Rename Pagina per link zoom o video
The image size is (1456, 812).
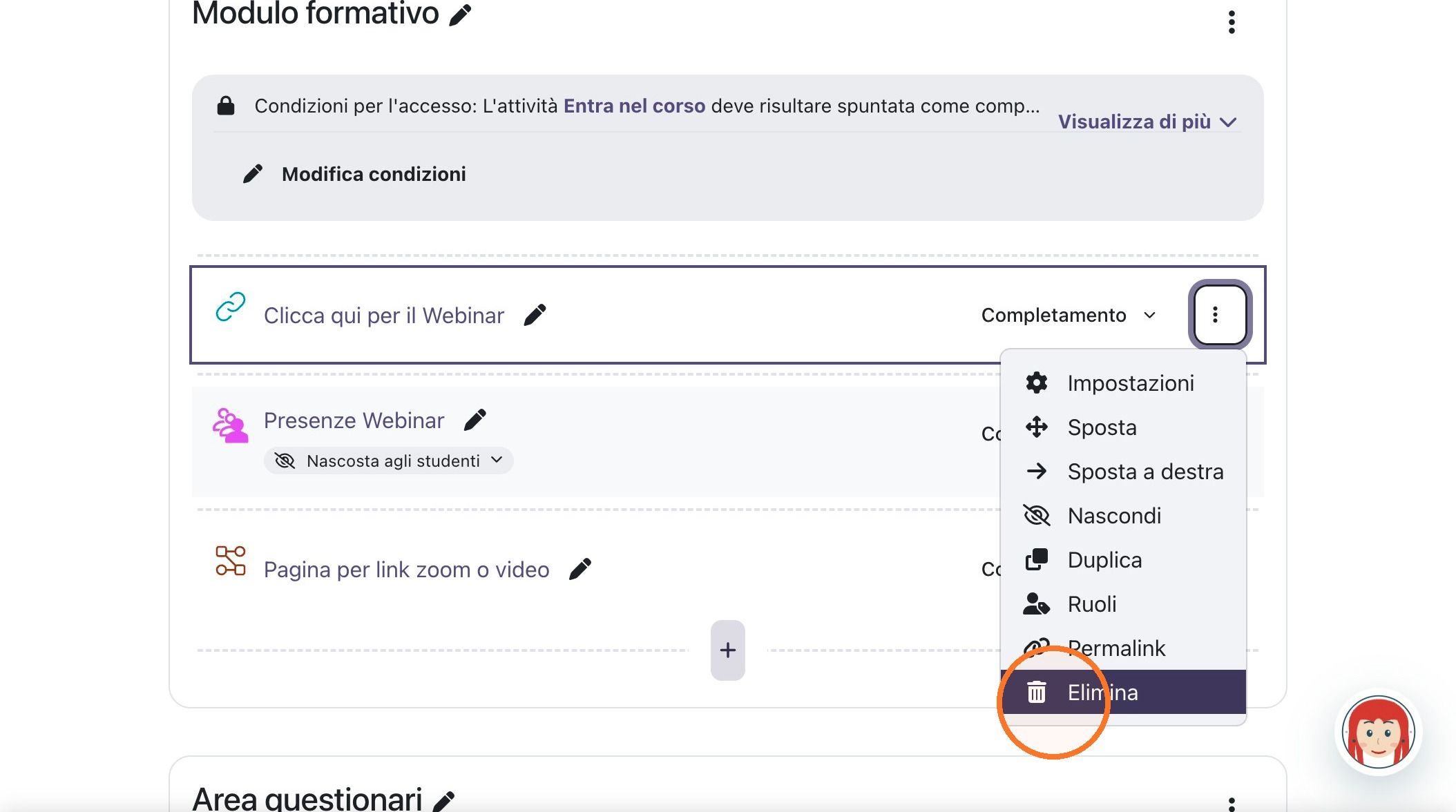579,569
